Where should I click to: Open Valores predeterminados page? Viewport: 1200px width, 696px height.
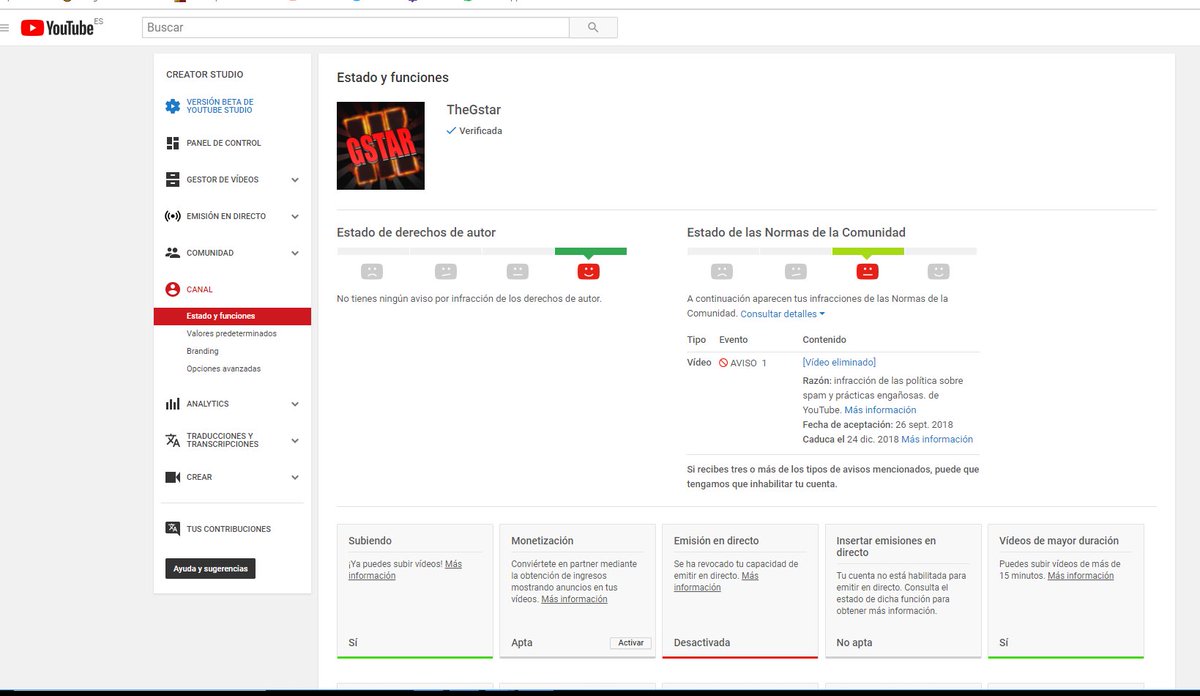click(231, 333)
